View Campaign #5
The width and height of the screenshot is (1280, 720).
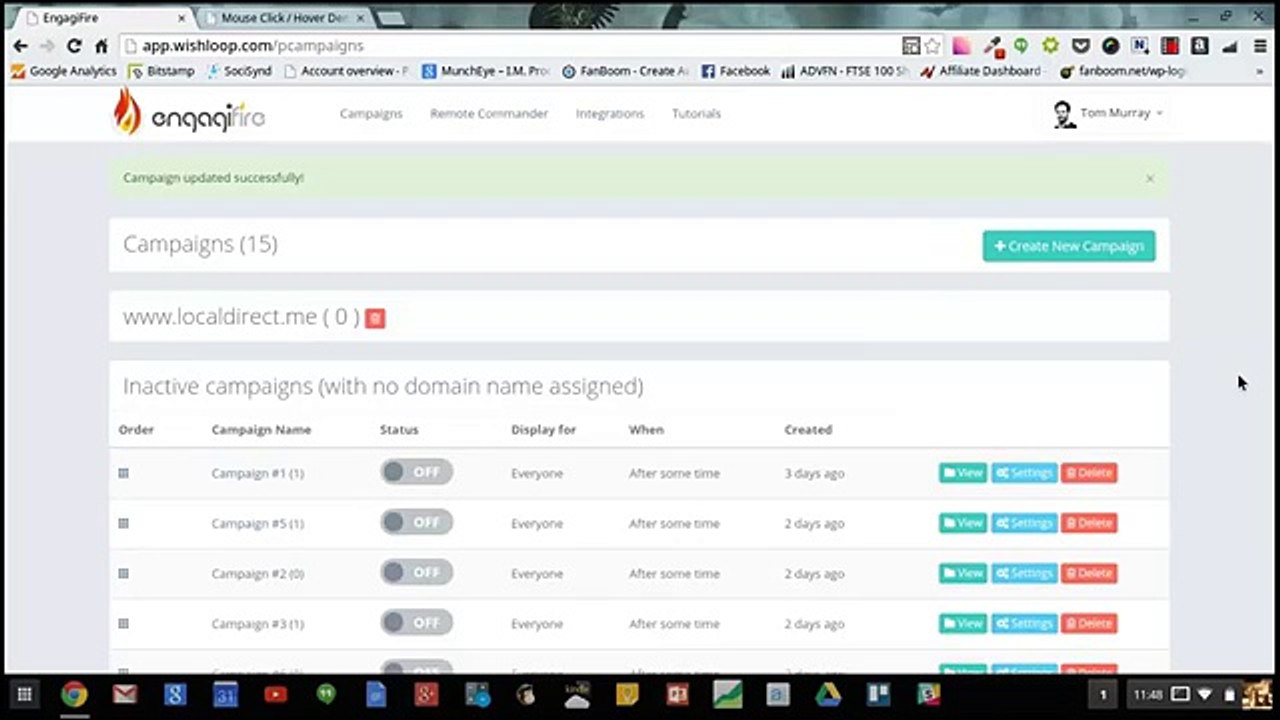963,523
